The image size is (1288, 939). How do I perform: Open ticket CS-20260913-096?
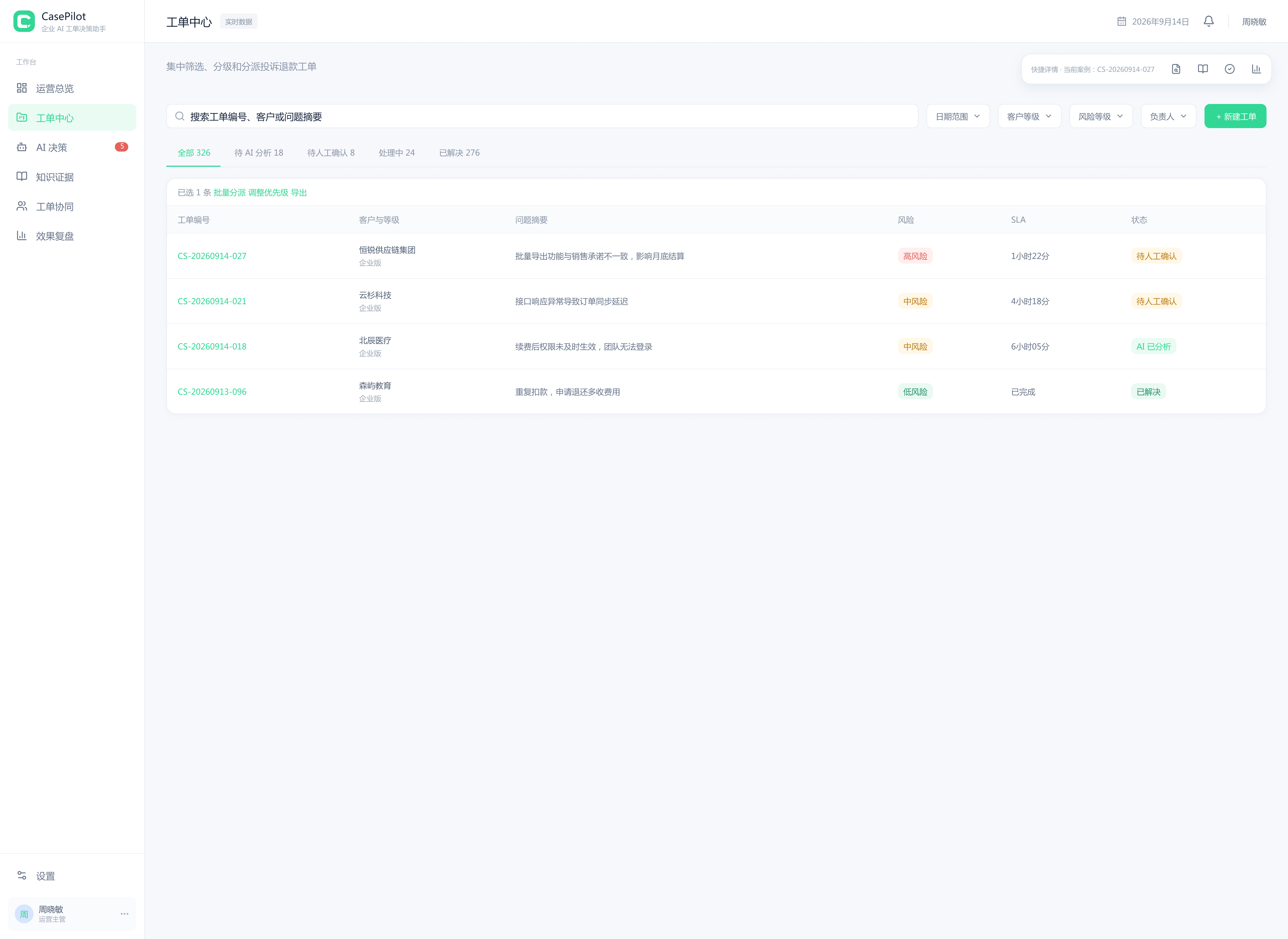click(212, 392)
